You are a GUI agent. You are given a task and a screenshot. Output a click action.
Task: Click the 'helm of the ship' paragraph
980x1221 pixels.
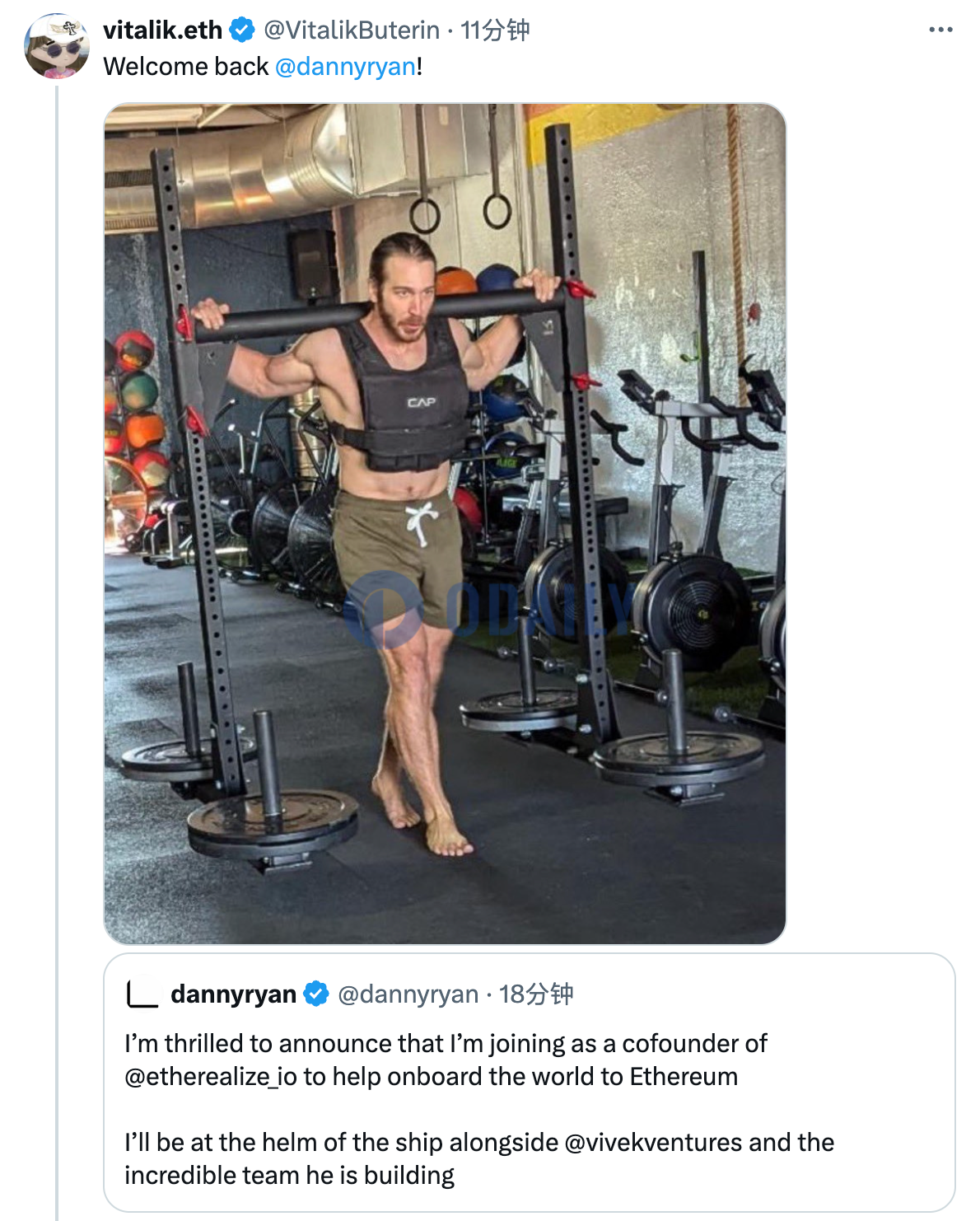(x=479, y=1159)
